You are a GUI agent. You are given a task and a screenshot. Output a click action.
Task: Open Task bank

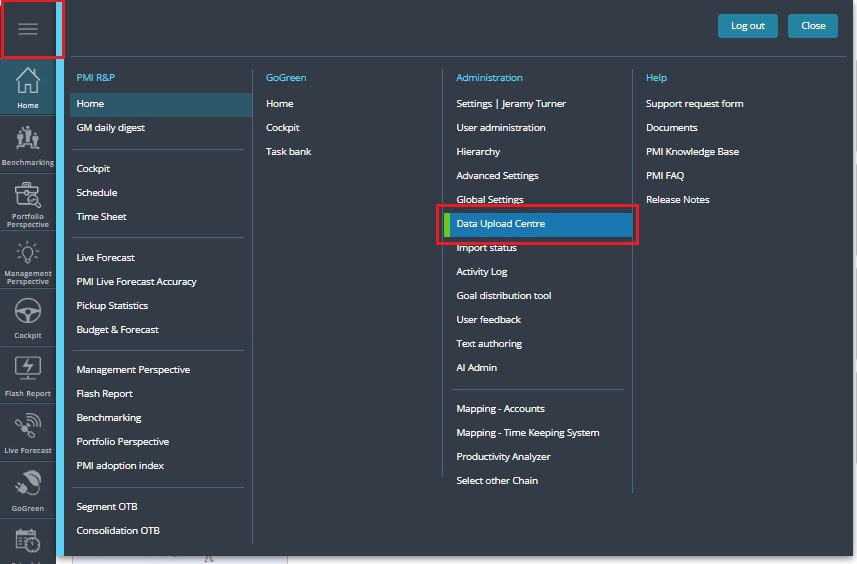click(x=288, y=152)
